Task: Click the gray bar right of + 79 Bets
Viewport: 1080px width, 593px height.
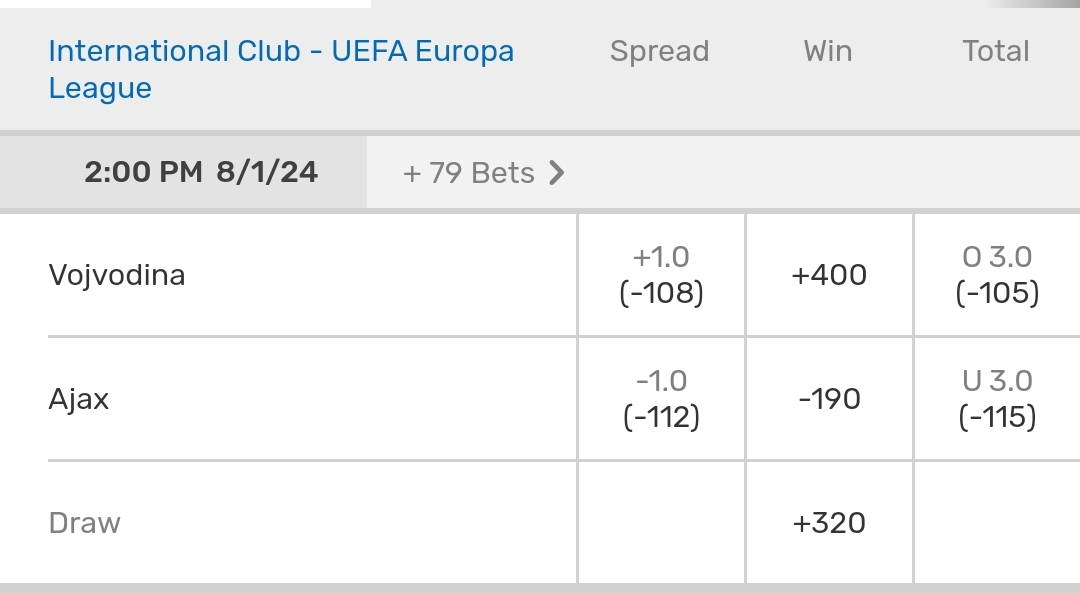Action: click(820, 173)
